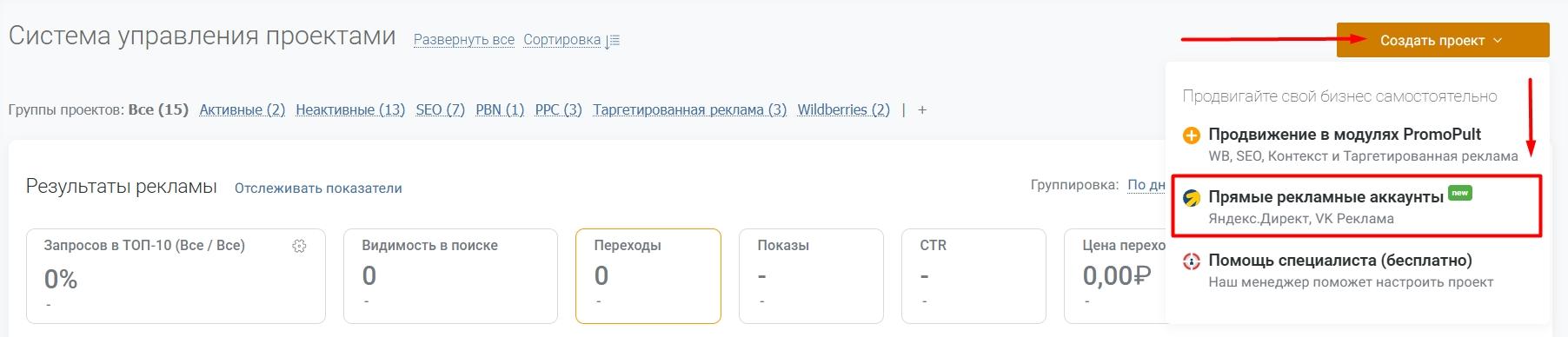Click the green new badge
1568x337 pixels.
[1460, 193]
